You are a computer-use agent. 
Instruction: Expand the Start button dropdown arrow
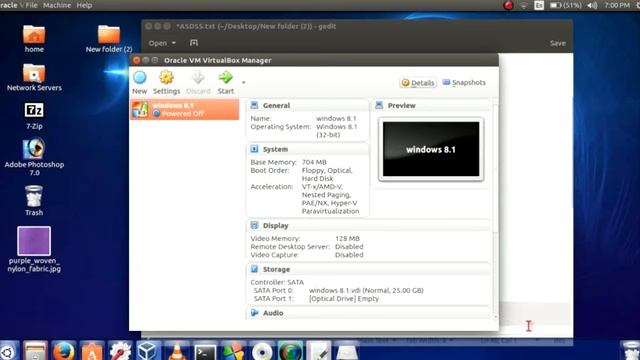[244, 82]
